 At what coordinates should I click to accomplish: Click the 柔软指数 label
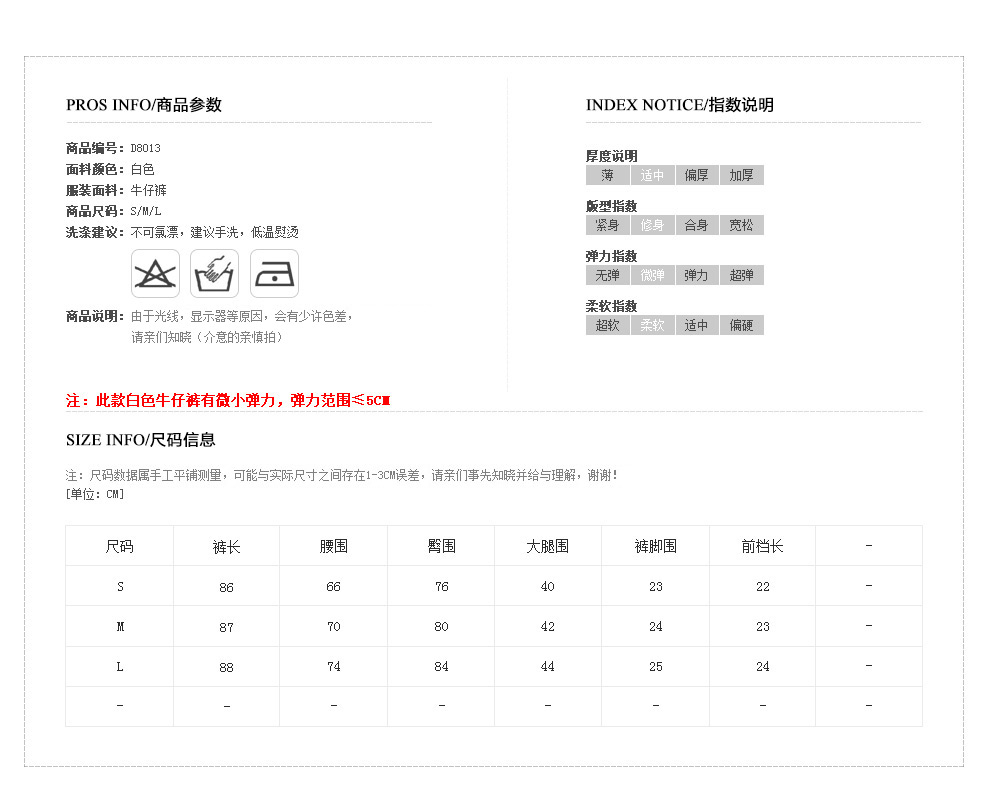[x=611, y=306]
